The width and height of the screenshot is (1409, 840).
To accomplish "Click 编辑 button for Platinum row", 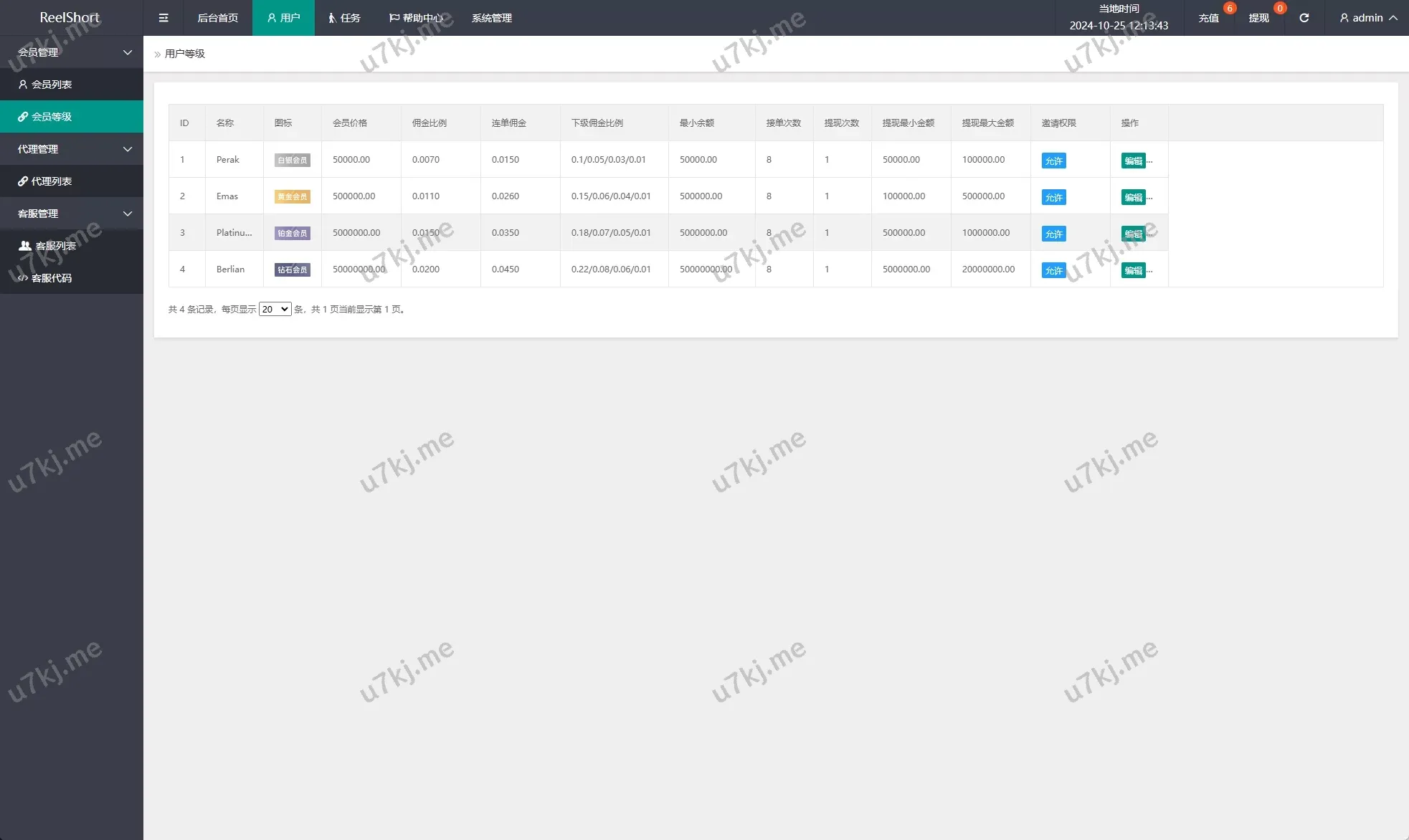I will (1133, 234).
